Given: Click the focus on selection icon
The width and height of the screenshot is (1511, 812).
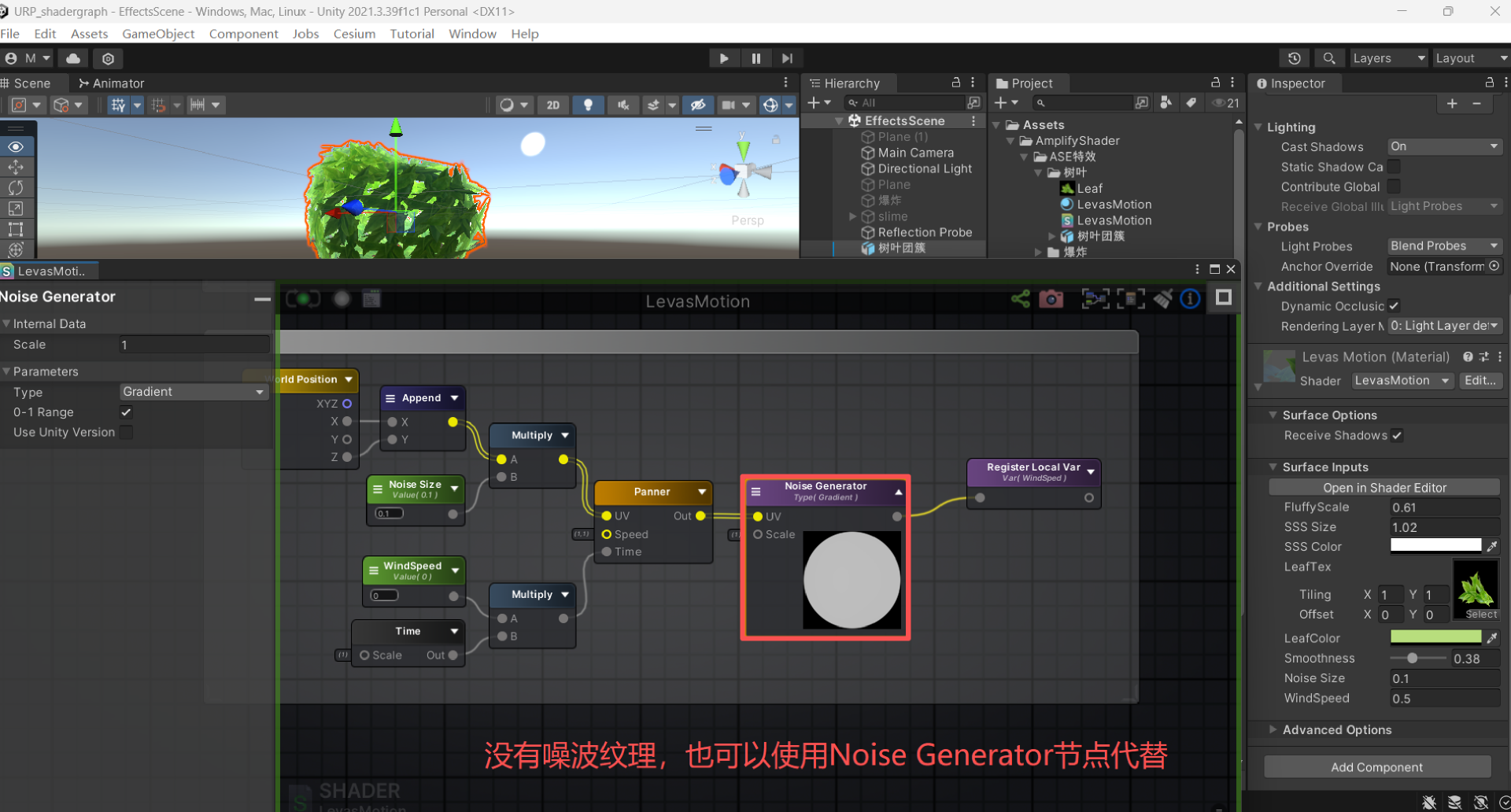Looking at the screenshot, I should tap(1131, 299).
